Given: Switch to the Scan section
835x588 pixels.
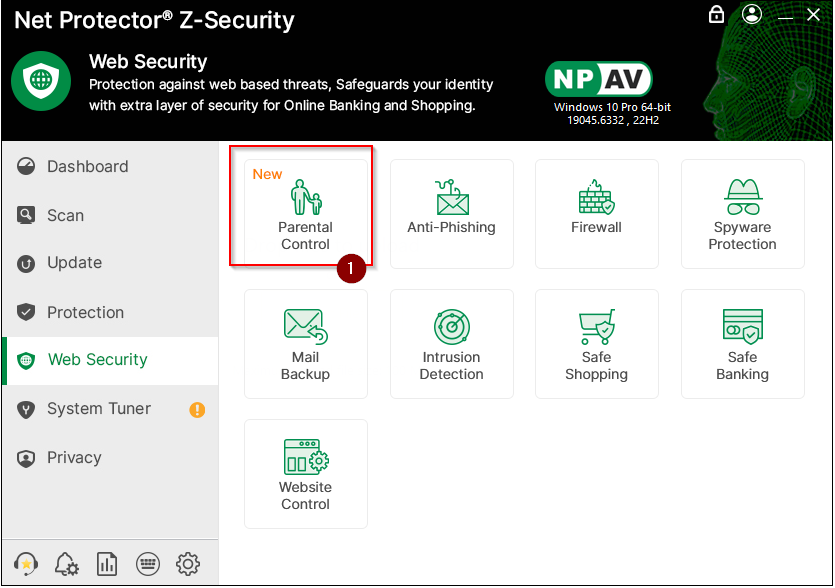Looking at the screenshot, I should (x=65, y=216).
